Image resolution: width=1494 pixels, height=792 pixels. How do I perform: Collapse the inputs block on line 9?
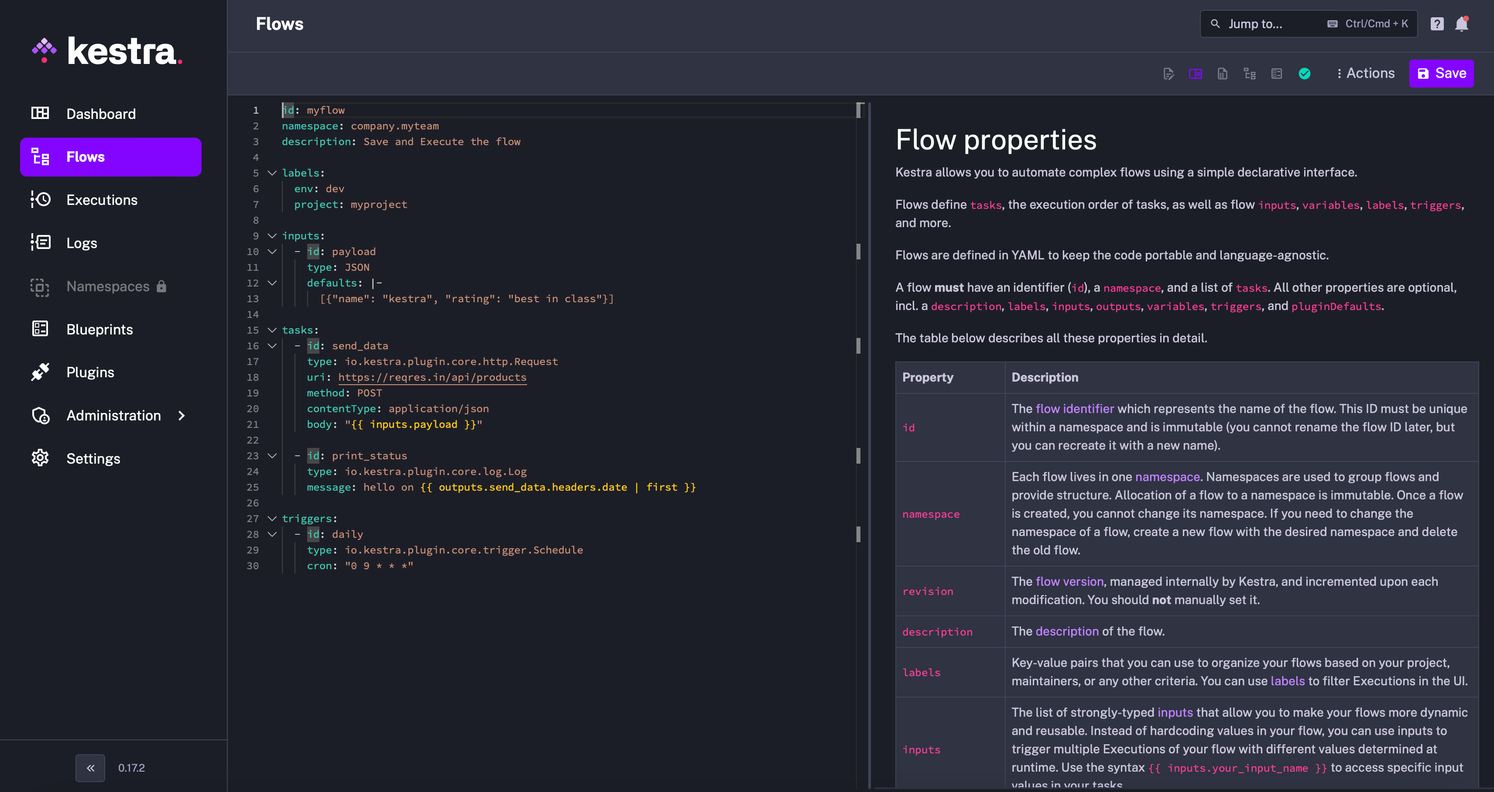click(272, 236)
